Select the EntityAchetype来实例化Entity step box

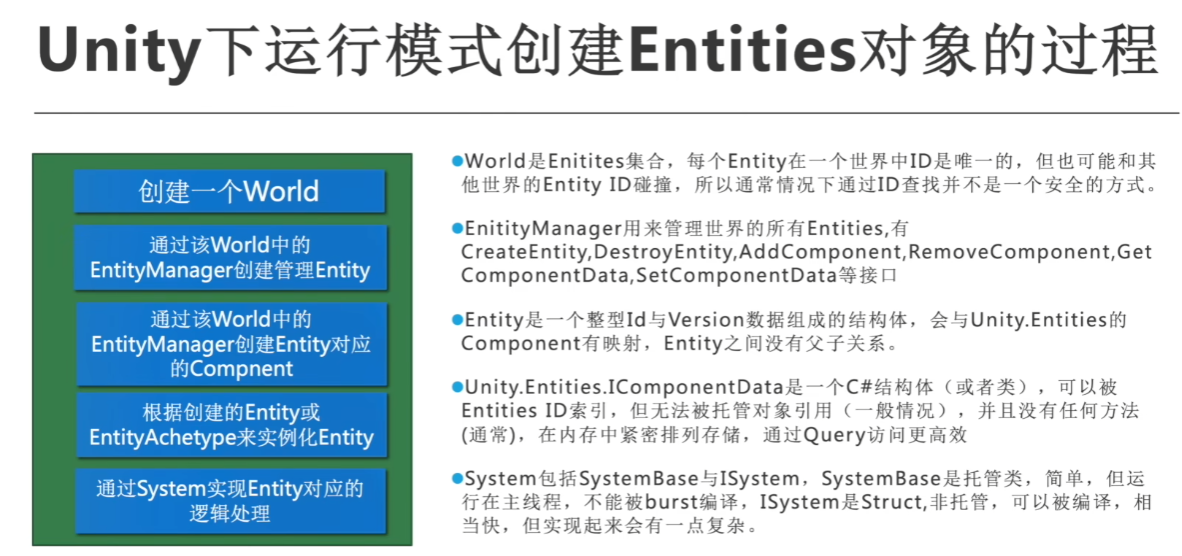coord(229,425)
